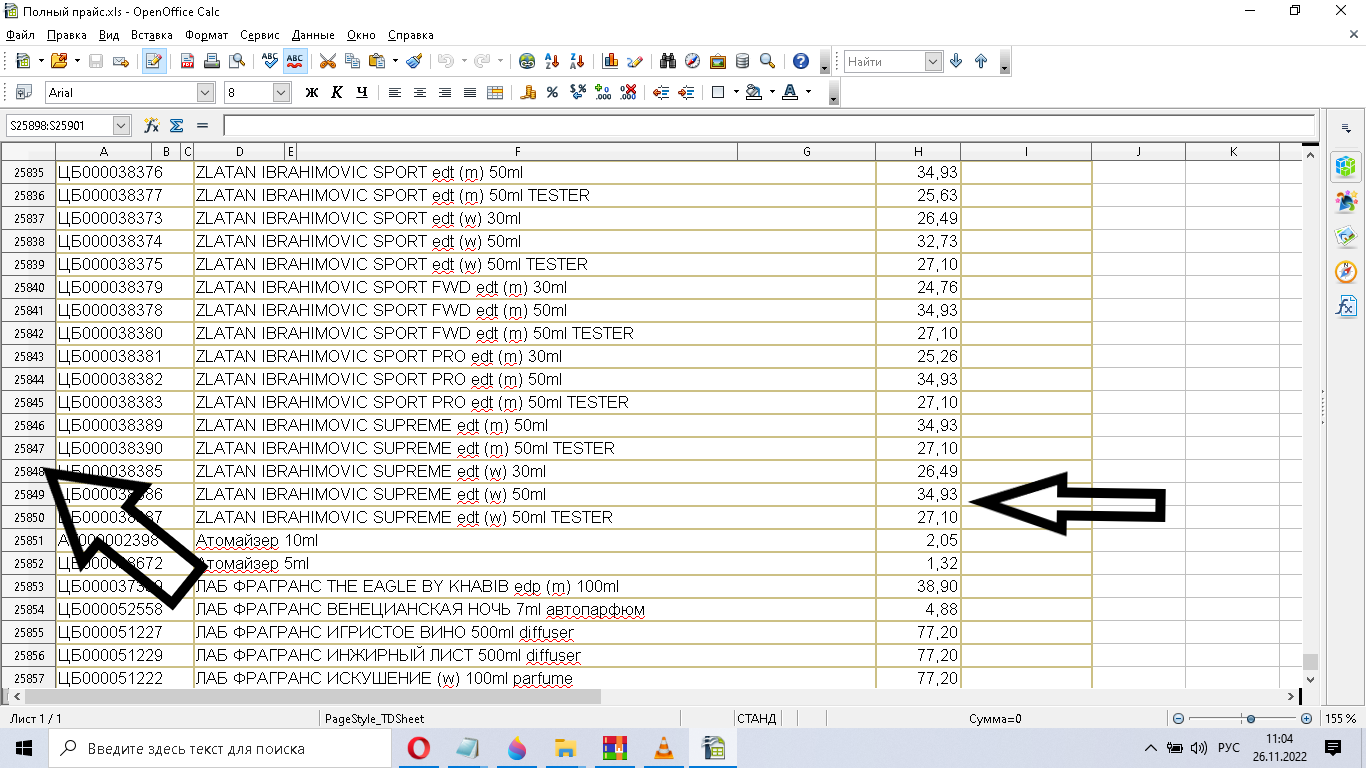Open Page Preview
This screenshot has width=1366, height=768.
tap(237, 61)
